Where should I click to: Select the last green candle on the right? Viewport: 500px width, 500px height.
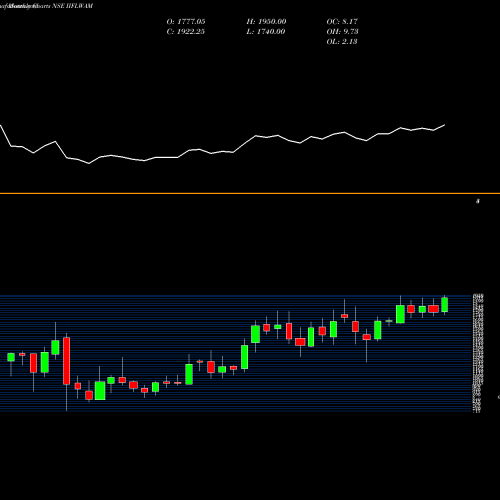[444, 305]
